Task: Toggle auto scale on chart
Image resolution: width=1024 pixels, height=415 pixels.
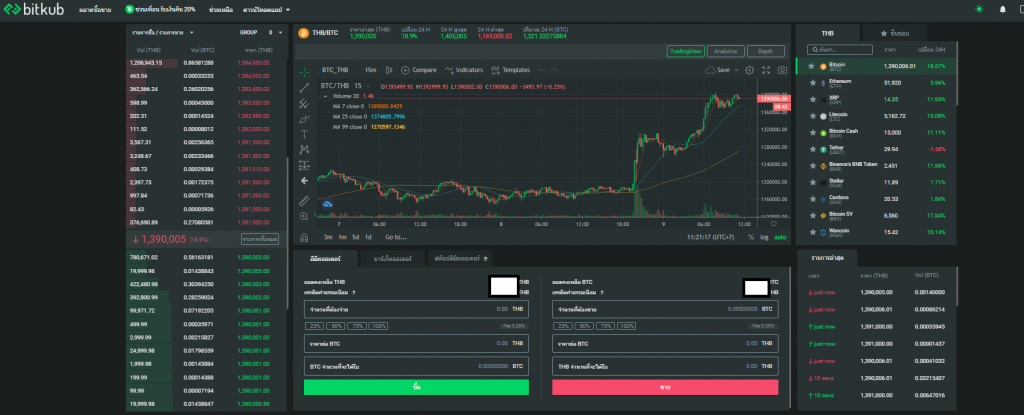Action: click(780, 237)
